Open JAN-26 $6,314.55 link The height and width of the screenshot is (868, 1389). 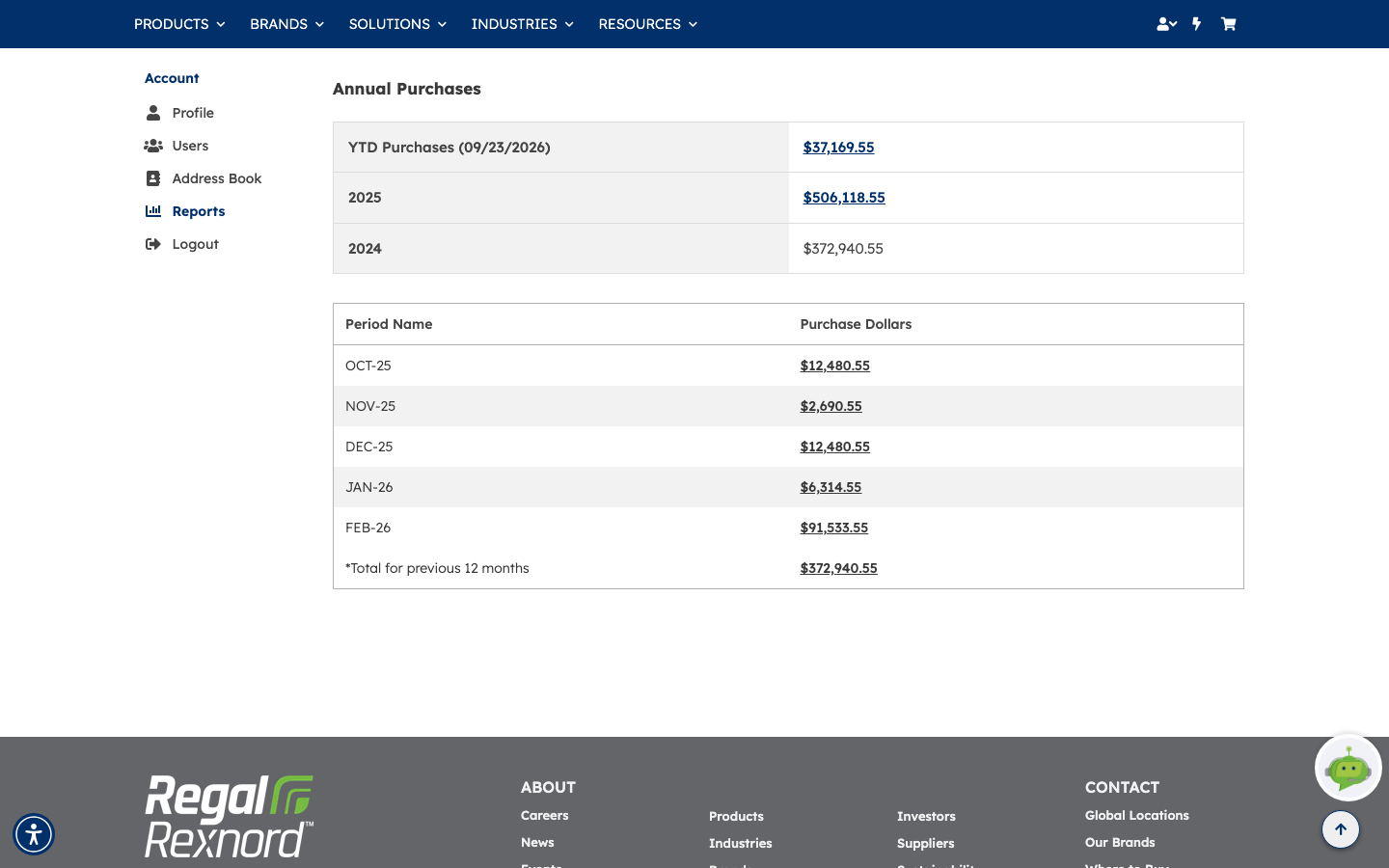click(x=831, y=487)
